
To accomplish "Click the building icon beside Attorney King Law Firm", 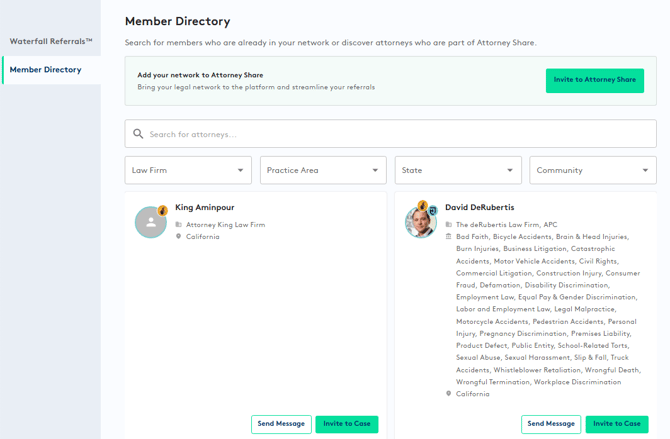I will [179, 225].
